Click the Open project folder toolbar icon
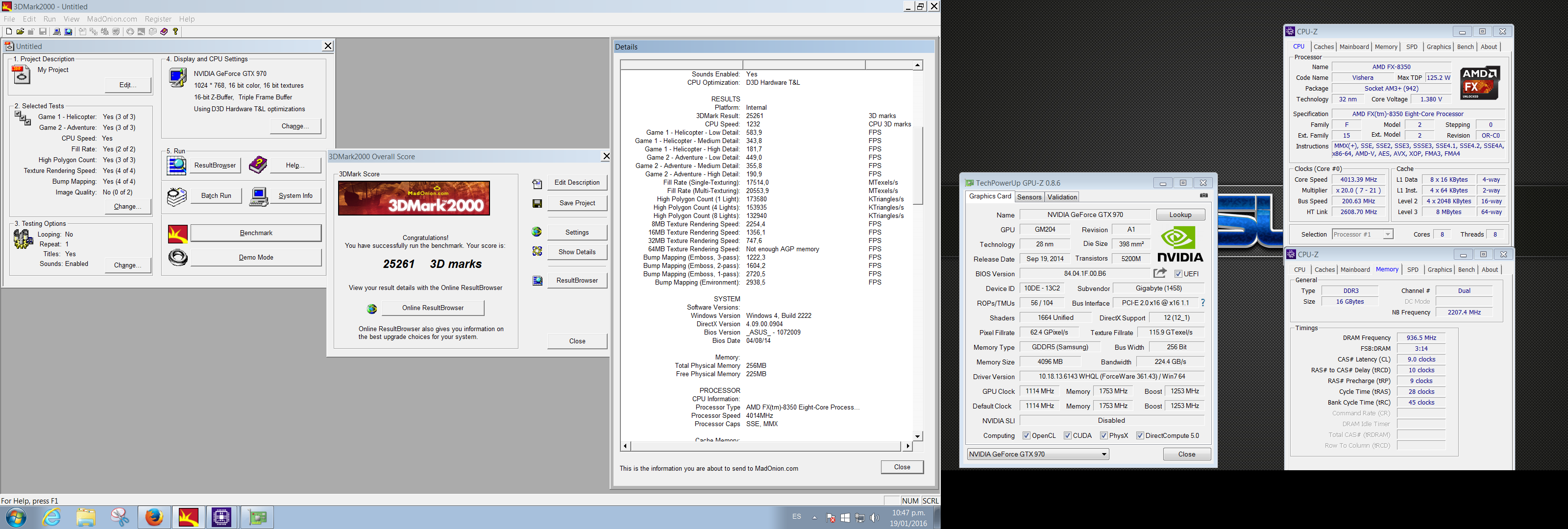 [x=20, y=32]
